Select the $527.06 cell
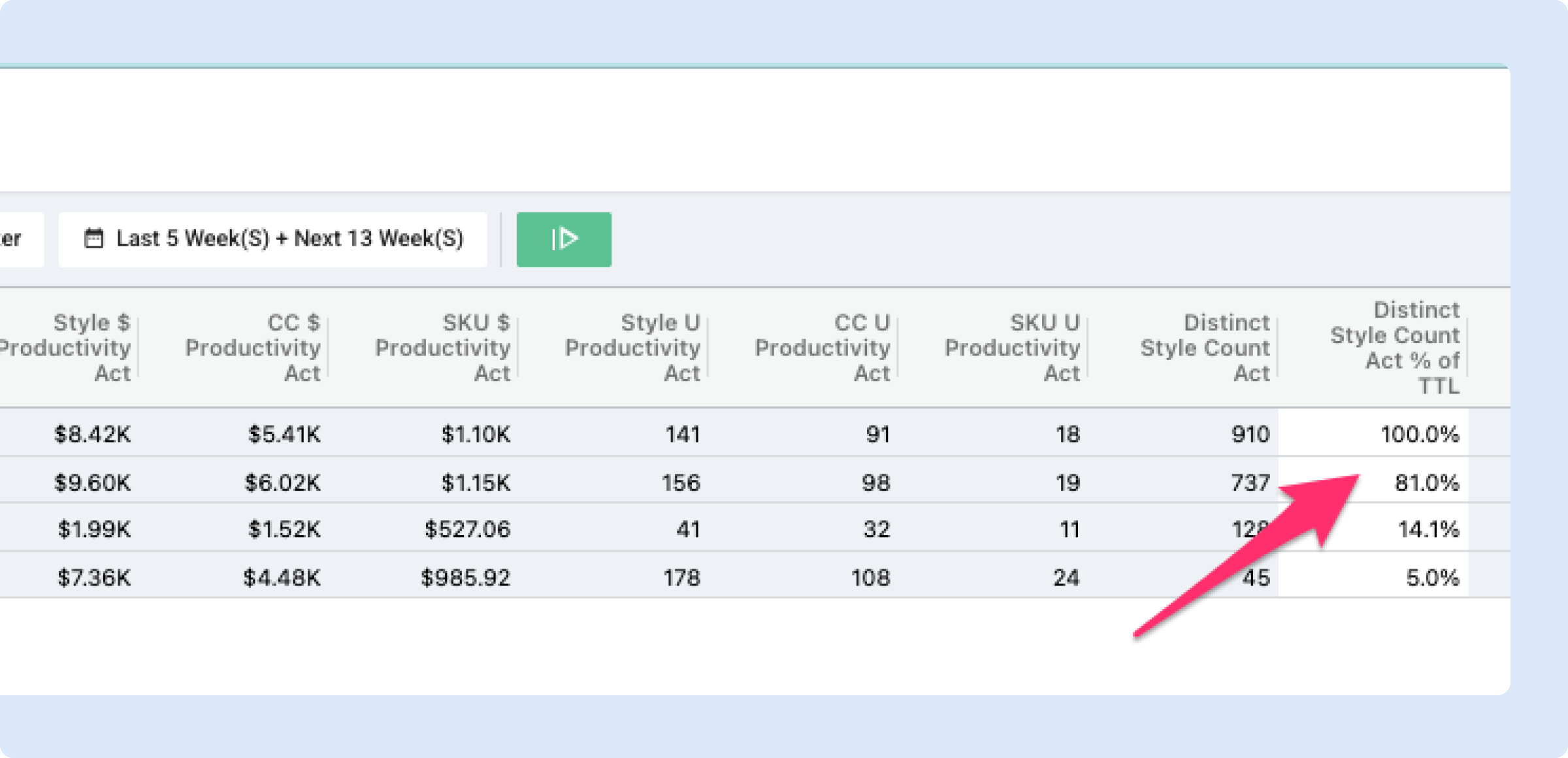The width and height of the screenshot is (1568, 758). 467,529
